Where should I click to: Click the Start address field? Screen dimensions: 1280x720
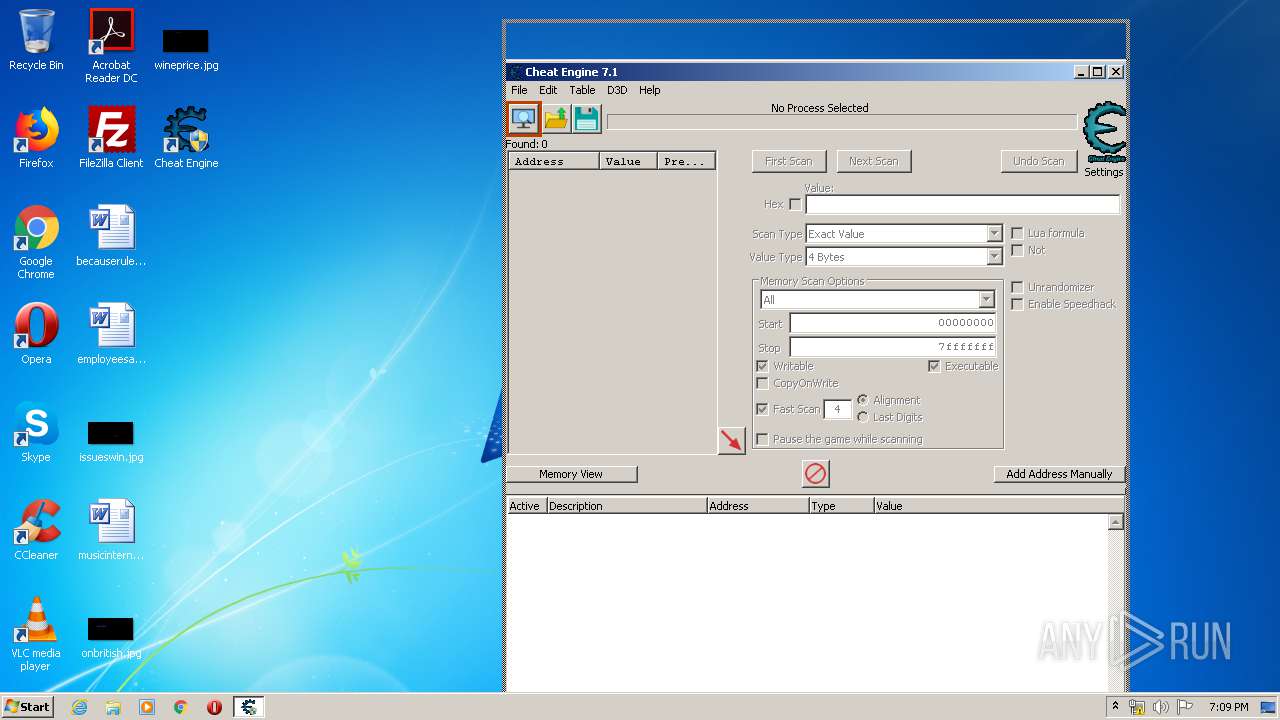tap(893, 323)
